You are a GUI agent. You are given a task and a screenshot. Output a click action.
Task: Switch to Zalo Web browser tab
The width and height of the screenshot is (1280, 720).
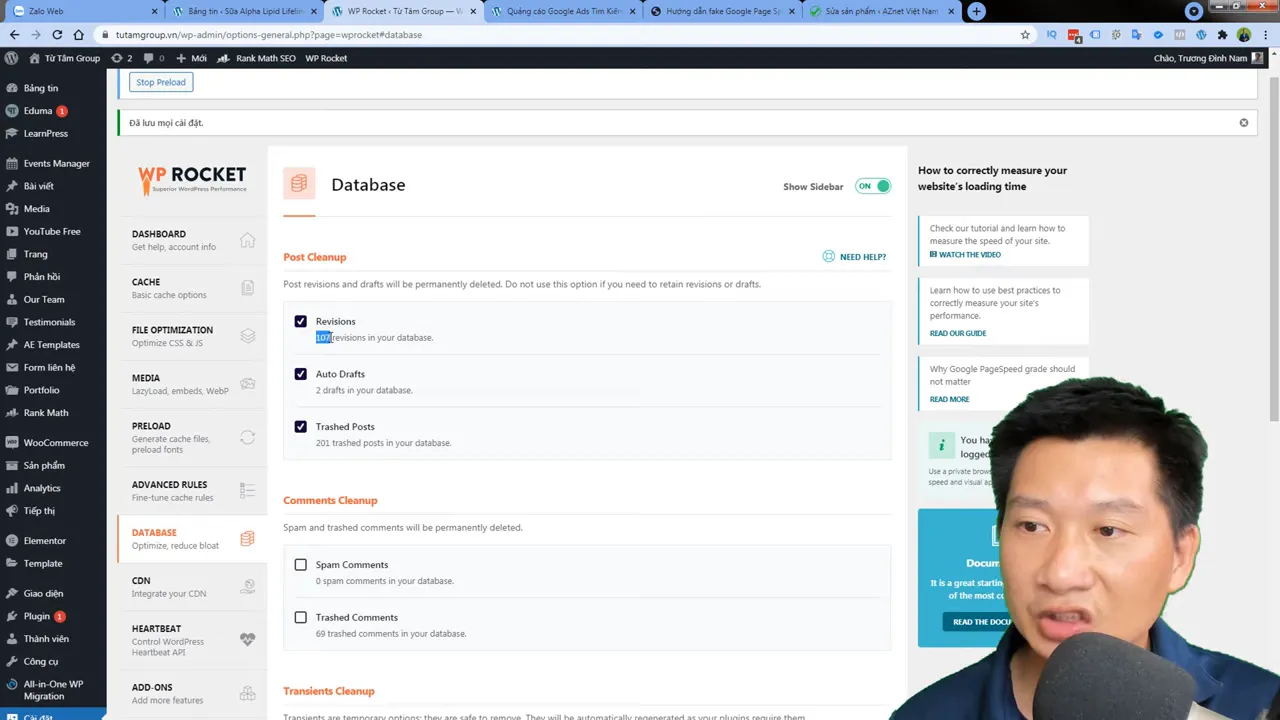pyautogui.click(x=84, y=11)
